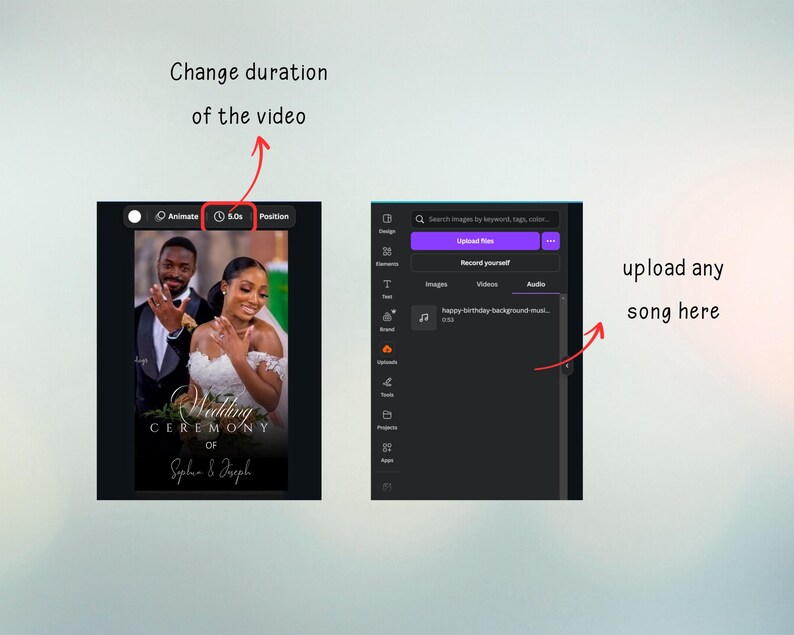Open more upload options three-dot button

click(550, 241)
